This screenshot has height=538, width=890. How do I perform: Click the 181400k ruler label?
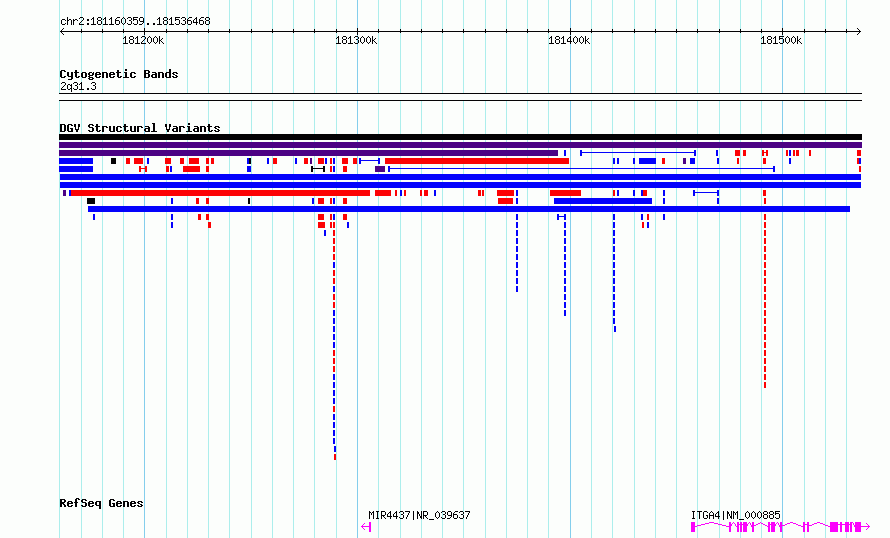(x=569, y=40)
